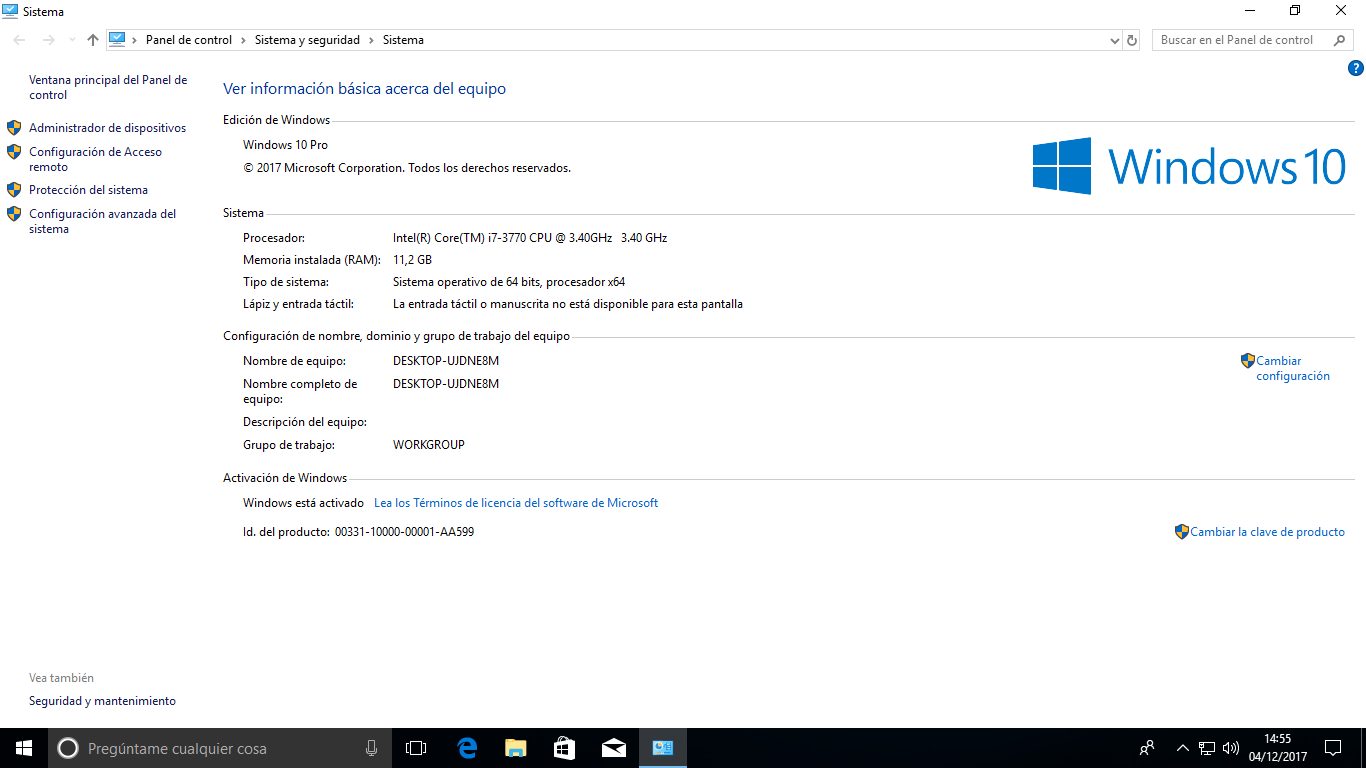
Task: Launch Microsoft Edge from taskbar
Action: [x=467, y=748]
